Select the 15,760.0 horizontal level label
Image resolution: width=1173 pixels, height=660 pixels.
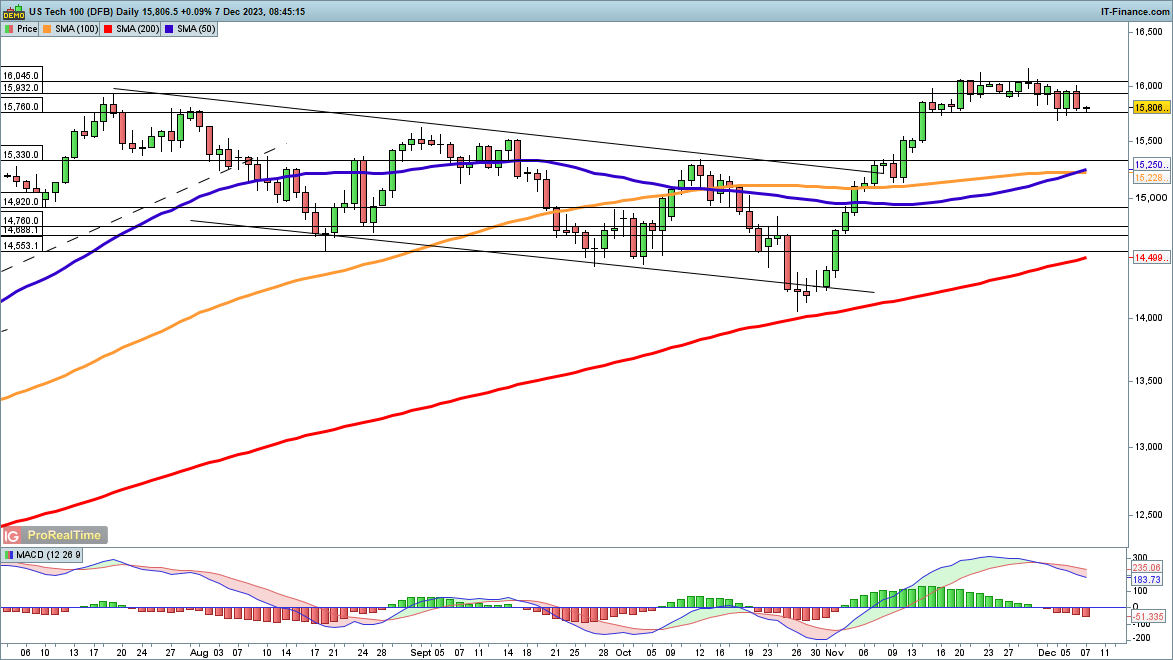click(21, 107)
